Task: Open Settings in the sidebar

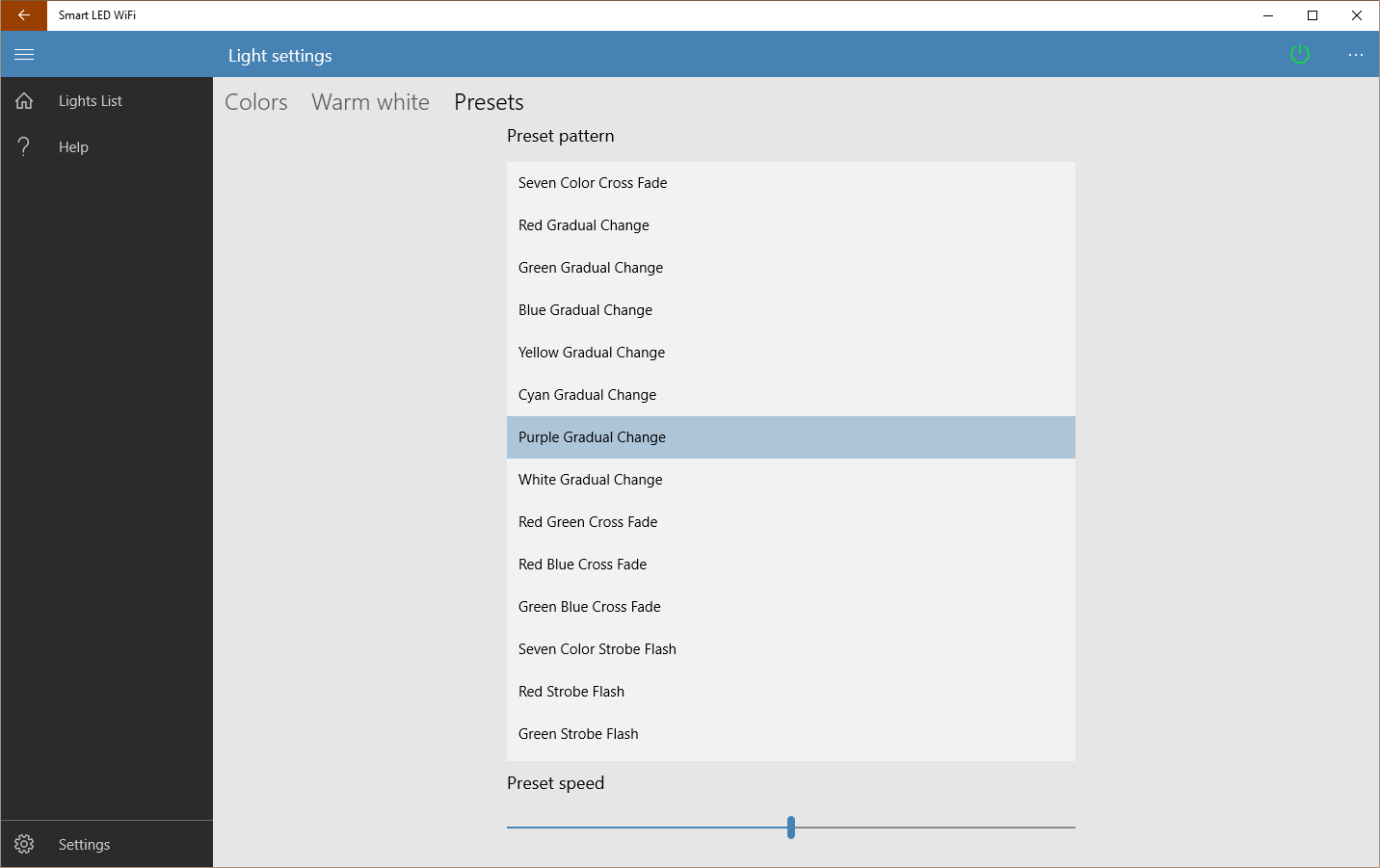Action: pos(107,845)
